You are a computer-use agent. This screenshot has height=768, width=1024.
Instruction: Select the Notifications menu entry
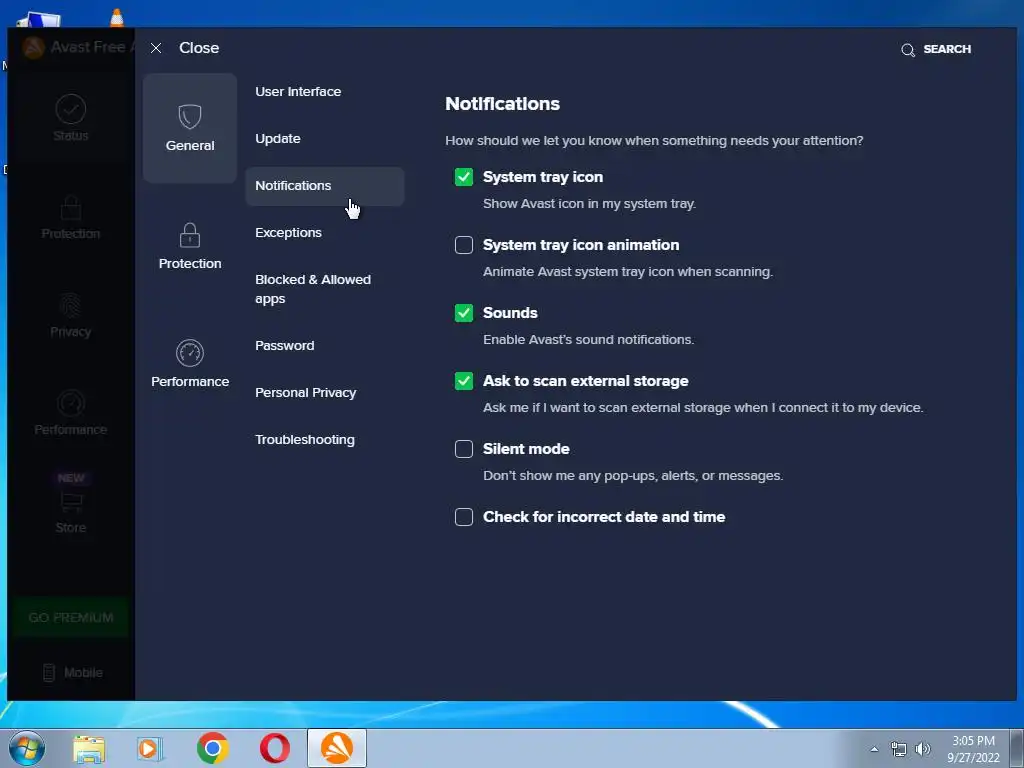325,186
